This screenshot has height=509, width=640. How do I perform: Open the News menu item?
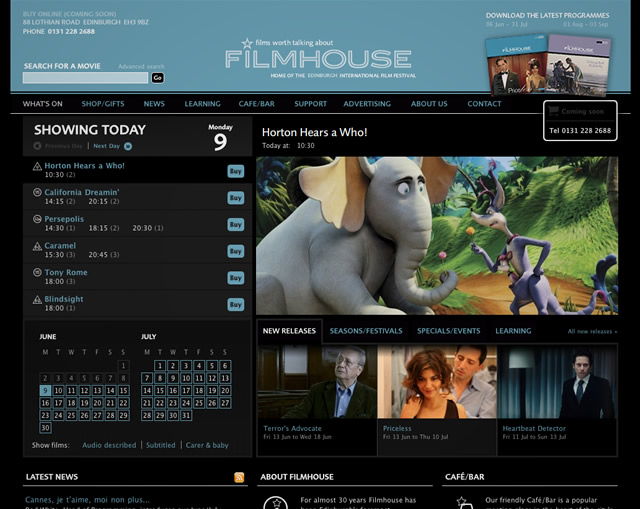[154, 104]
